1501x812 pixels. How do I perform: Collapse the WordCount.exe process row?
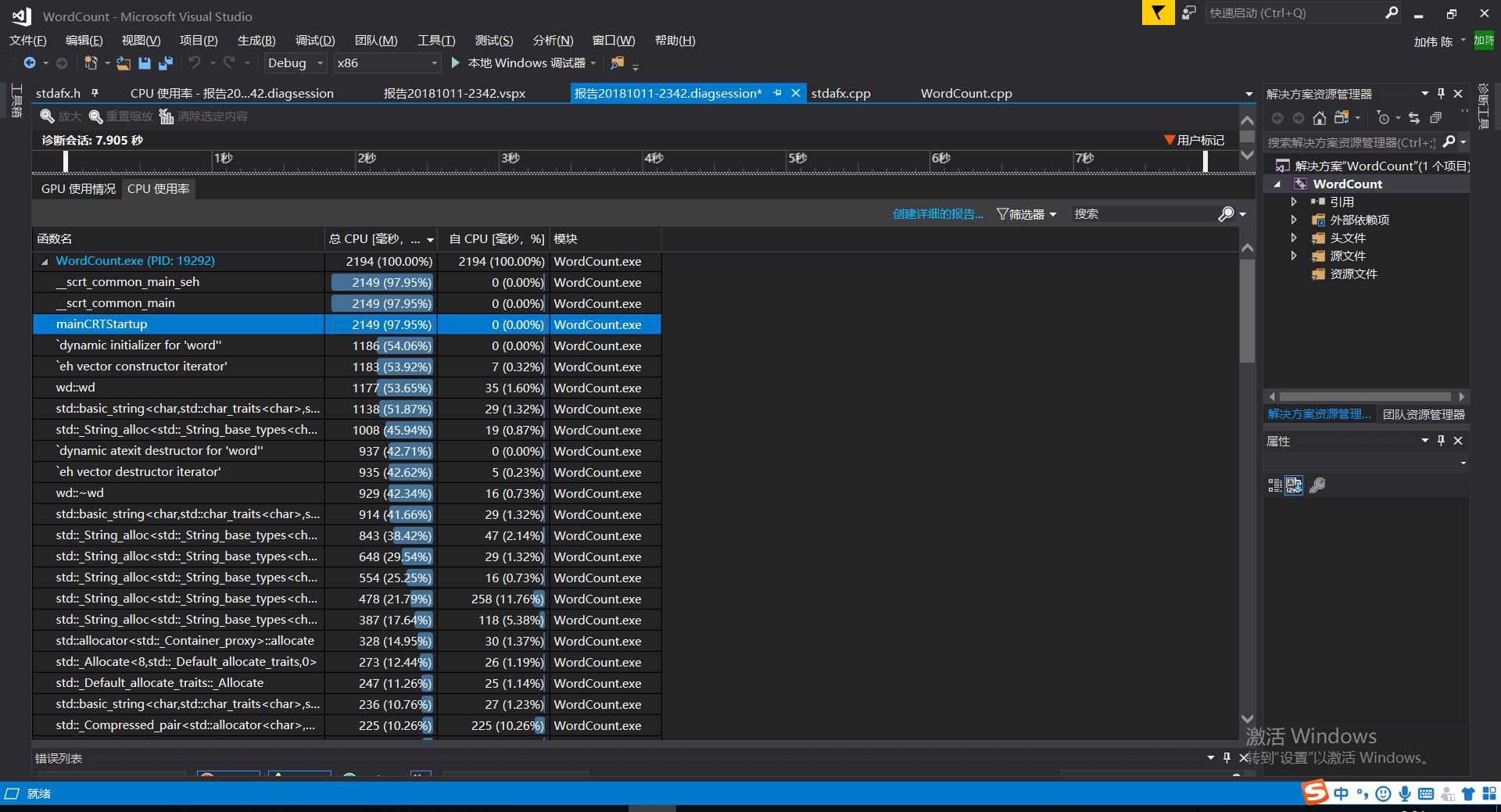[x=45, y=262]
